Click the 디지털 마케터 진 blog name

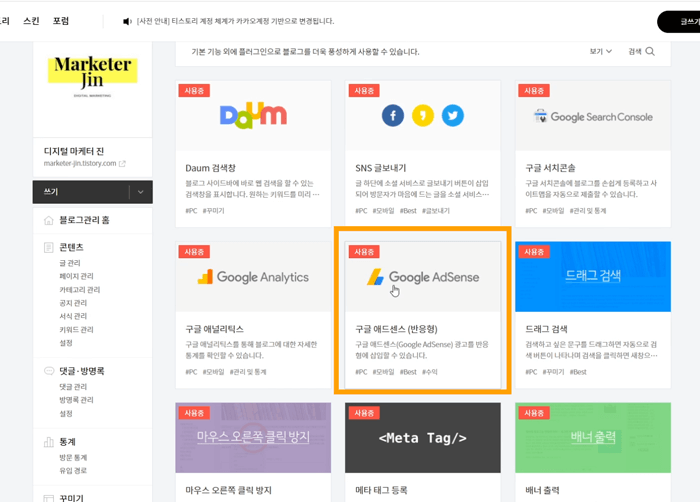click(x=74, y=151)
